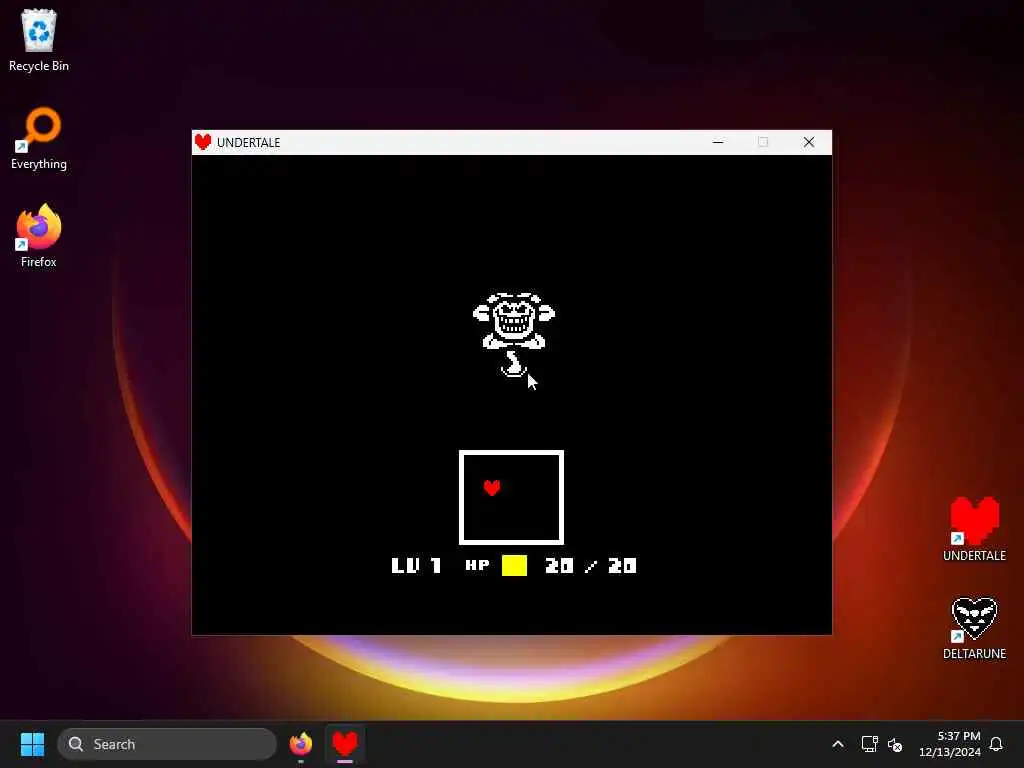
Task: Click the red soul heart in battle box
Action: tap(492, 488)
